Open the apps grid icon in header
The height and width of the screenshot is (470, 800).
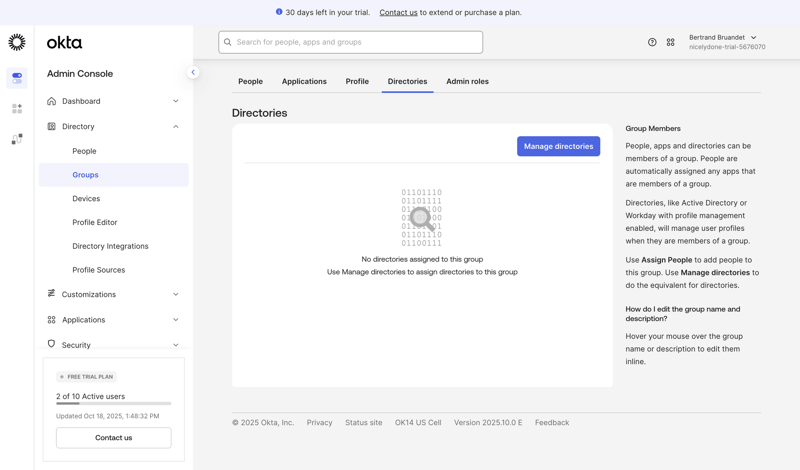coord(670,42)
